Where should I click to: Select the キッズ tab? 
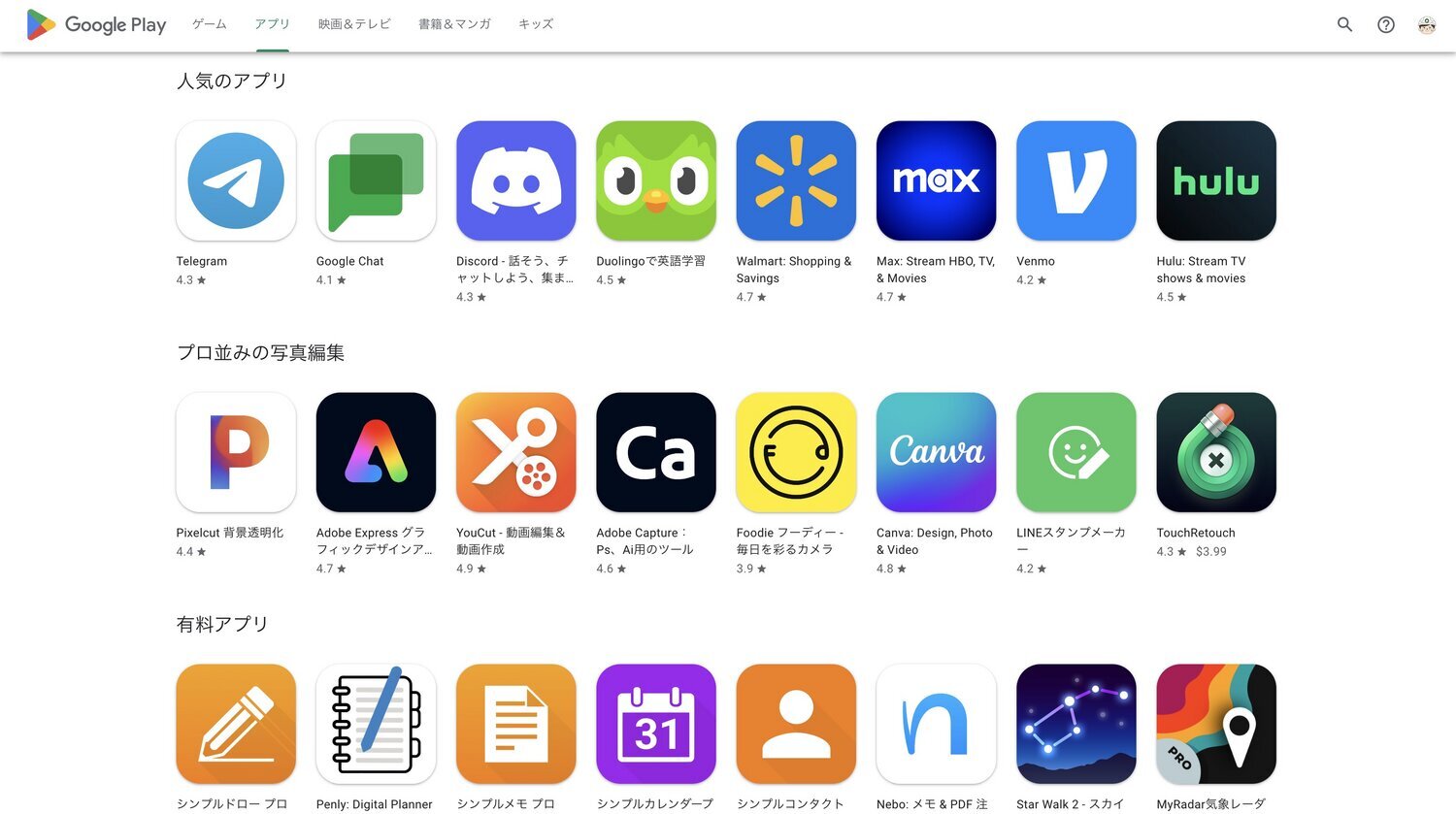click(536, 24)
